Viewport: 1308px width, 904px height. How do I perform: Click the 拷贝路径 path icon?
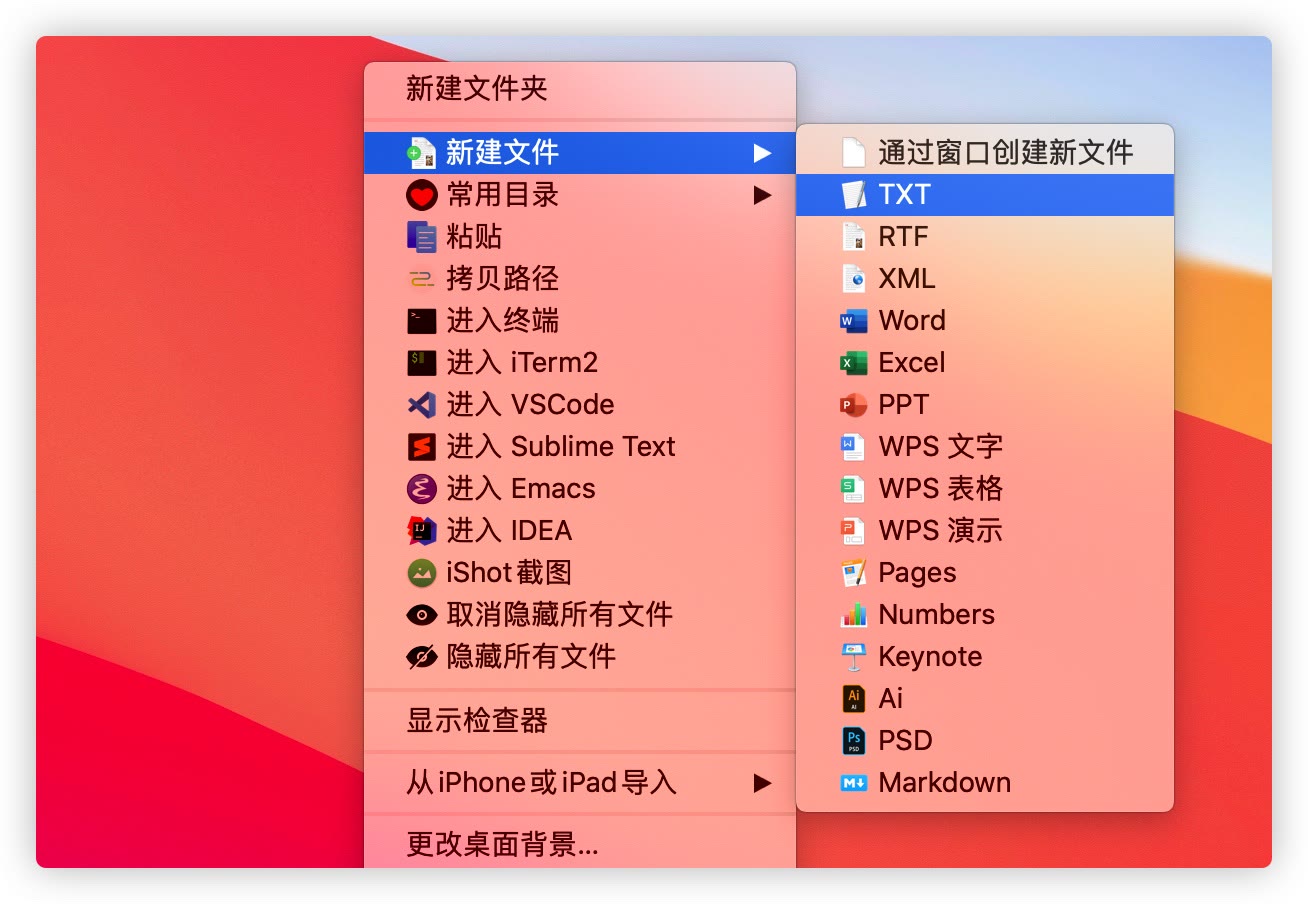point(421,279)
